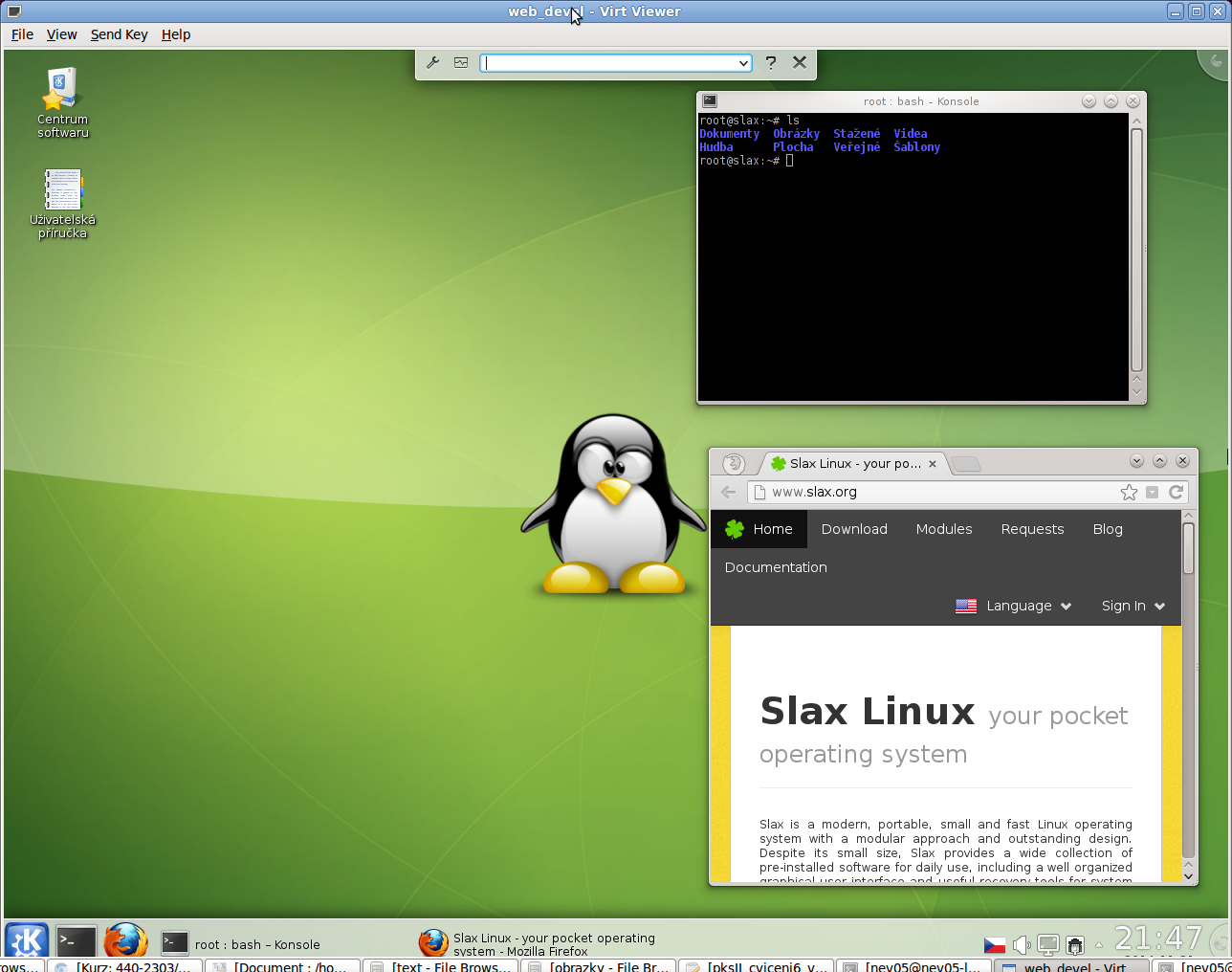1232x972 pixels.
Task: Click the Konsole scrollbar down arrow
Action: pos(1136,391)
